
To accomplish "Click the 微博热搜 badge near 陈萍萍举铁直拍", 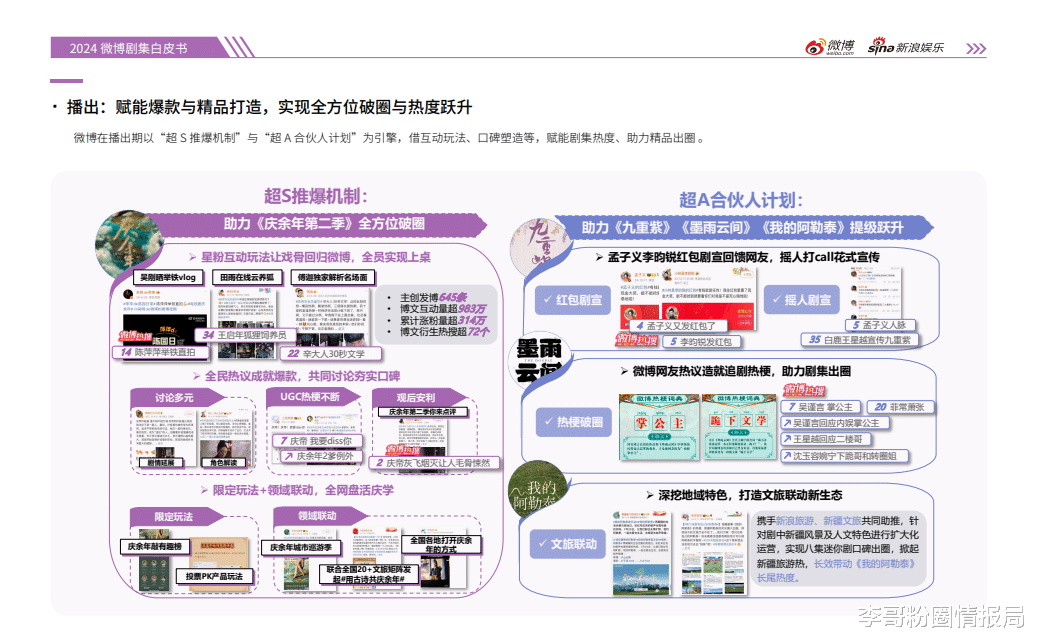I will coord(136,336).
